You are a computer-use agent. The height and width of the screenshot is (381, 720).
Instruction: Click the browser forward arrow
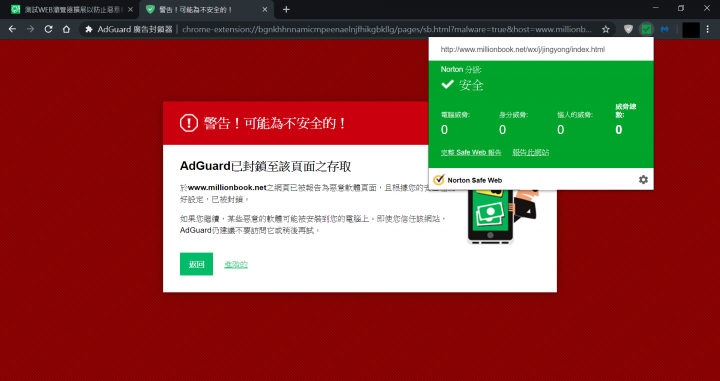point(30,29)
